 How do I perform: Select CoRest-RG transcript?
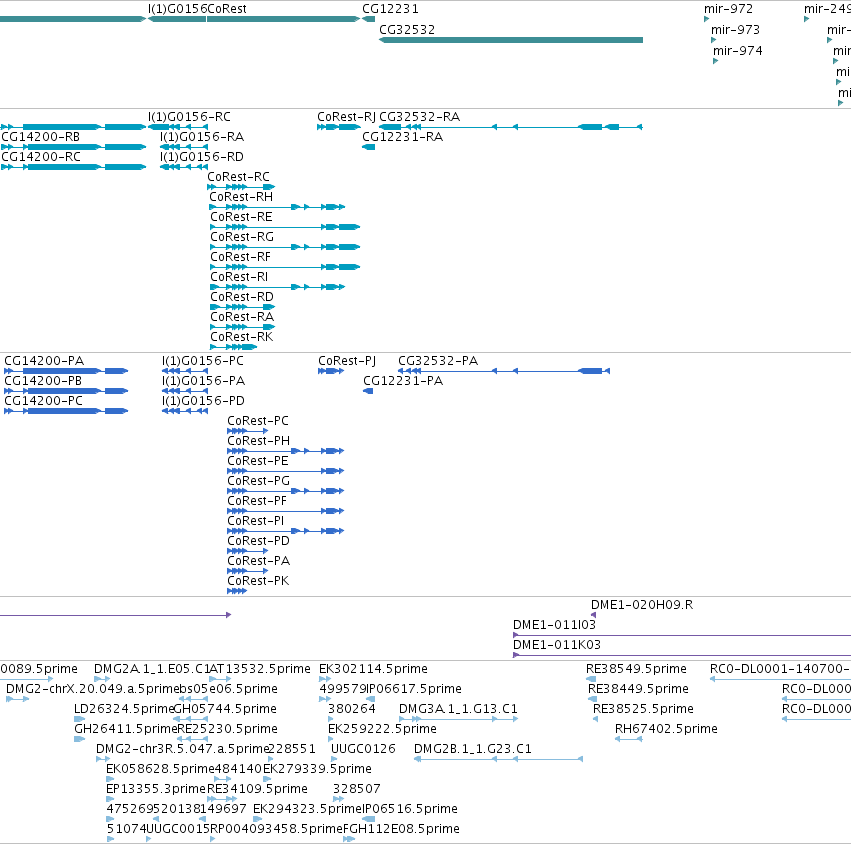pyautogui.click(x=285, y=248)
